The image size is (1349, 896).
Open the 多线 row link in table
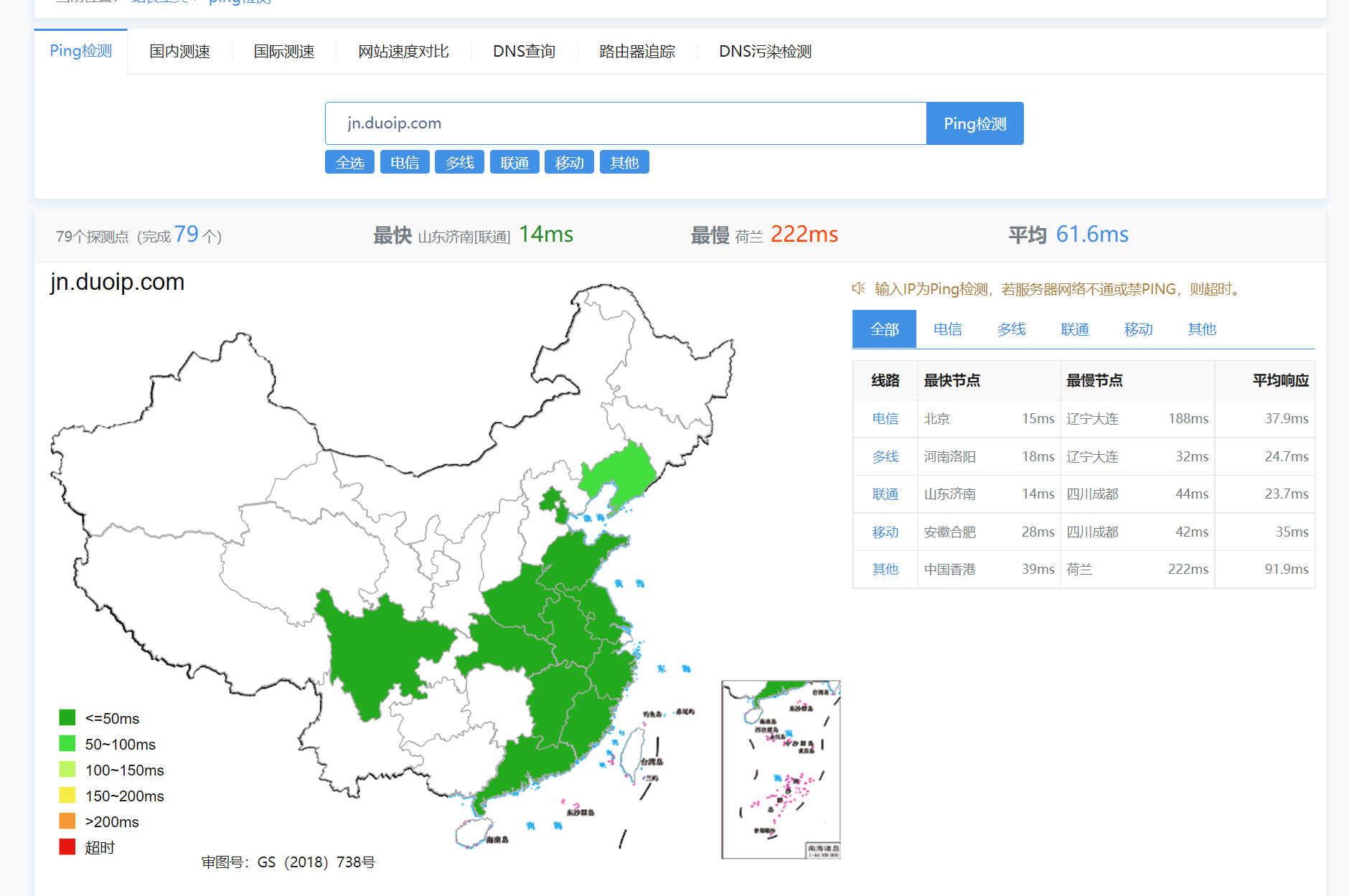(x=885, y=457)
